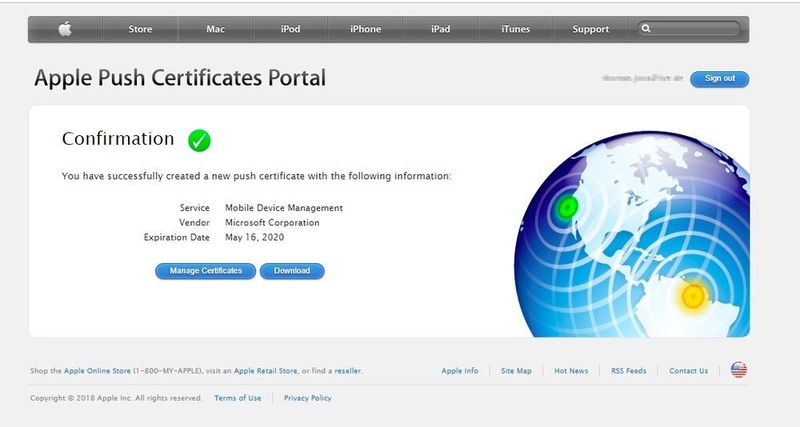
Task: Go to the iPod section
Action: point(290,29)
